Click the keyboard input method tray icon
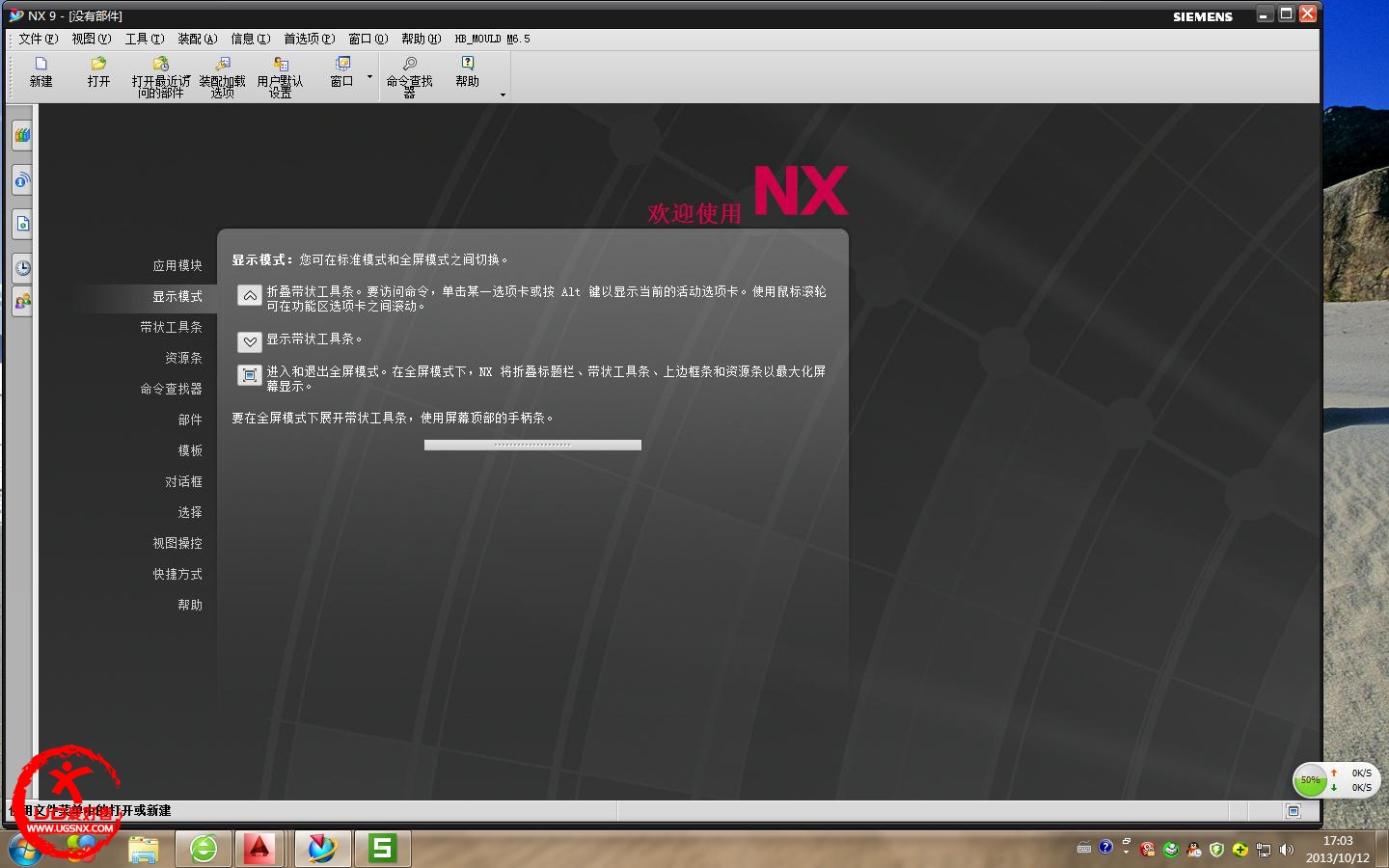Screen dimensions: 1389x868 click(x=1084, y=849)
